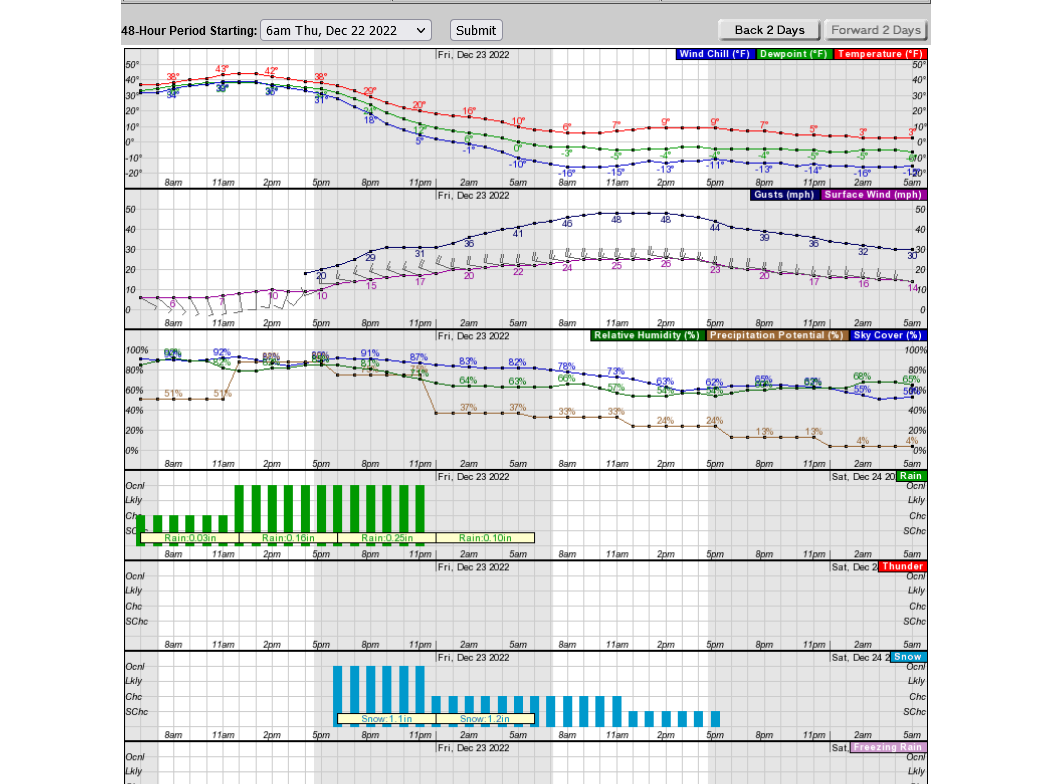Image resolution: width=1046 pixels, height=784 pixels.
Task: Click the 64% relative humidity value
Action: (x=468, y=380)
